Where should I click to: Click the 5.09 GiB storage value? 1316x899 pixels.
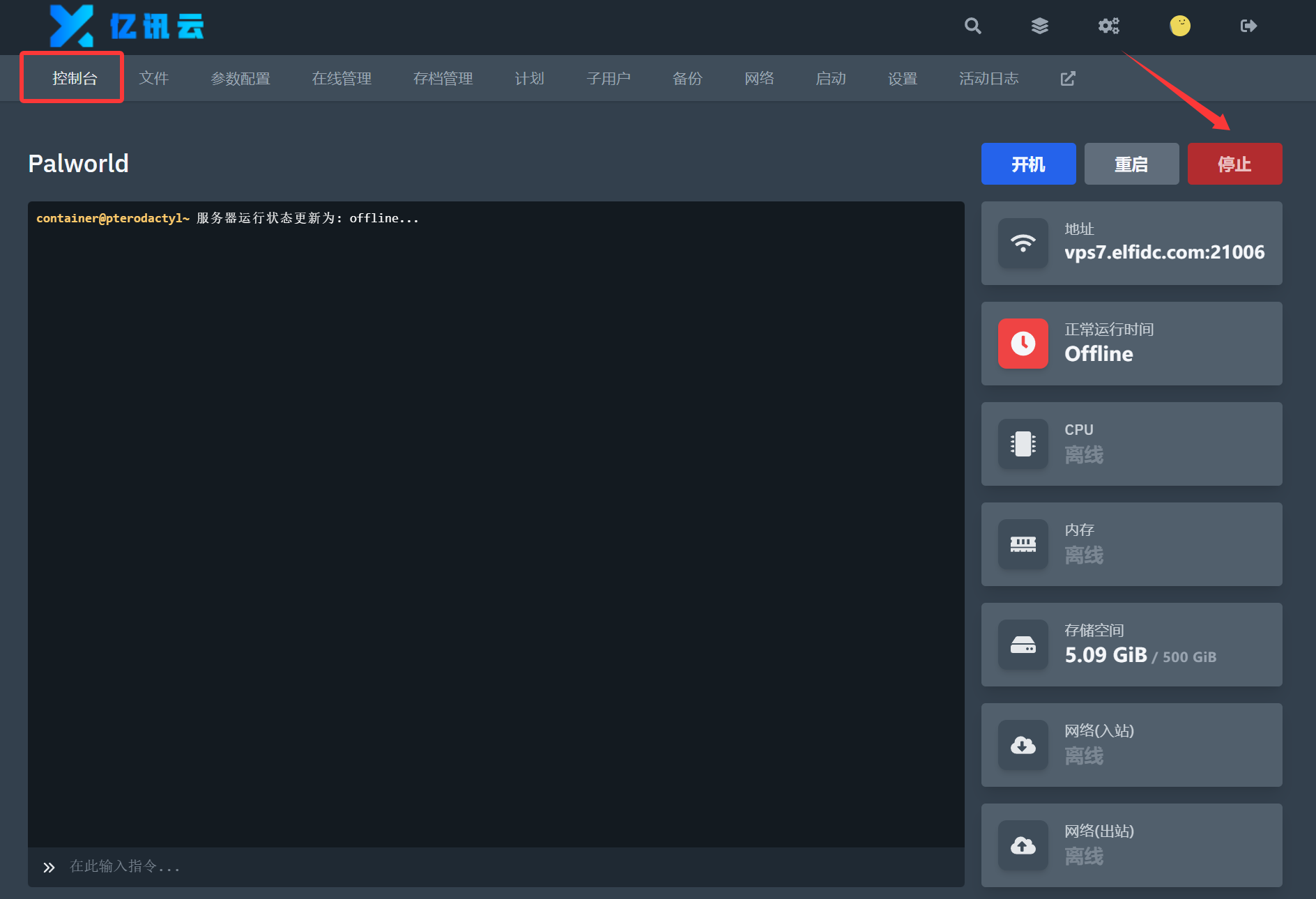pos(1106,655)
